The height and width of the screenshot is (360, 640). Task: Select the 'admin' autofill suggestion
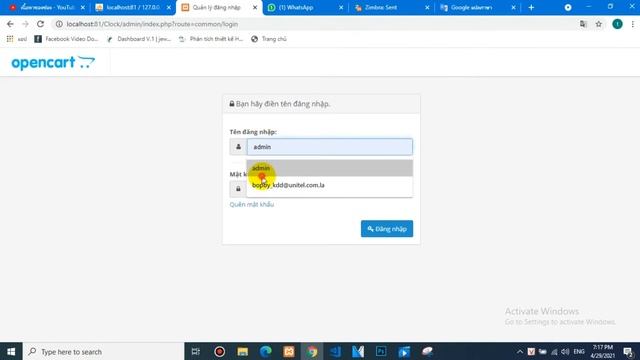330,168
